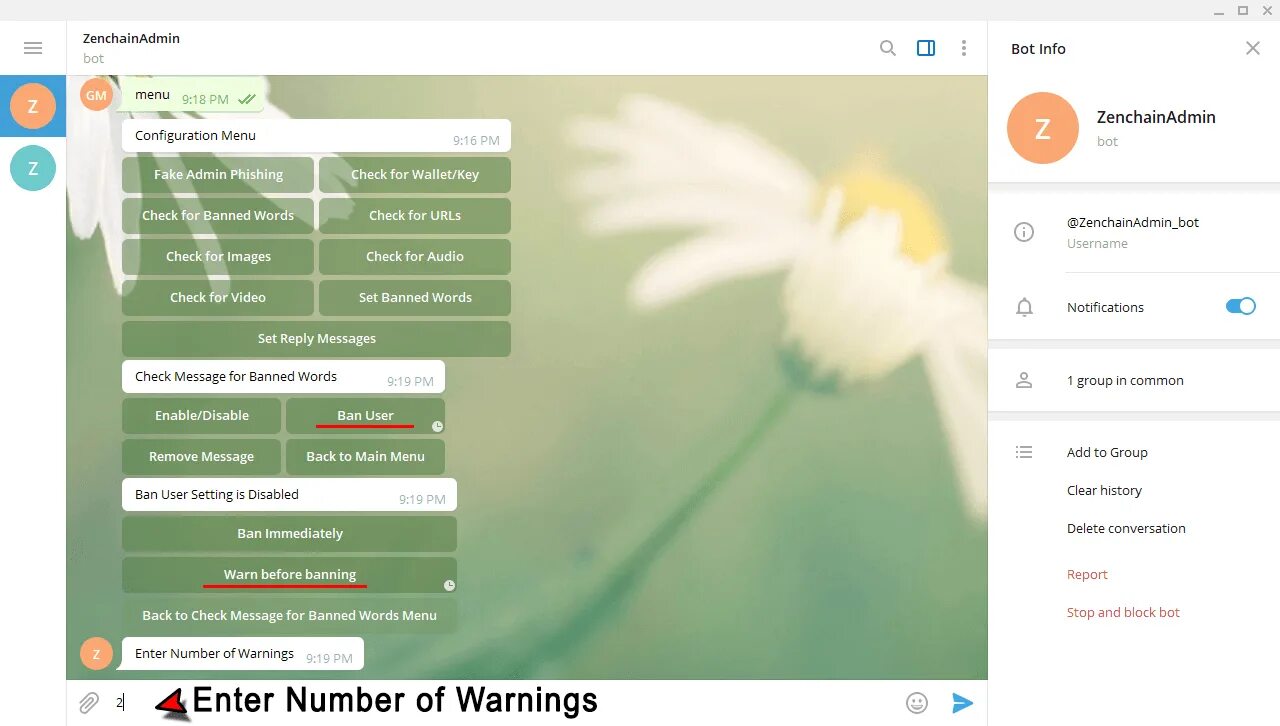Click Clear history option
1280x726 pixels.
click(1104, 490)
